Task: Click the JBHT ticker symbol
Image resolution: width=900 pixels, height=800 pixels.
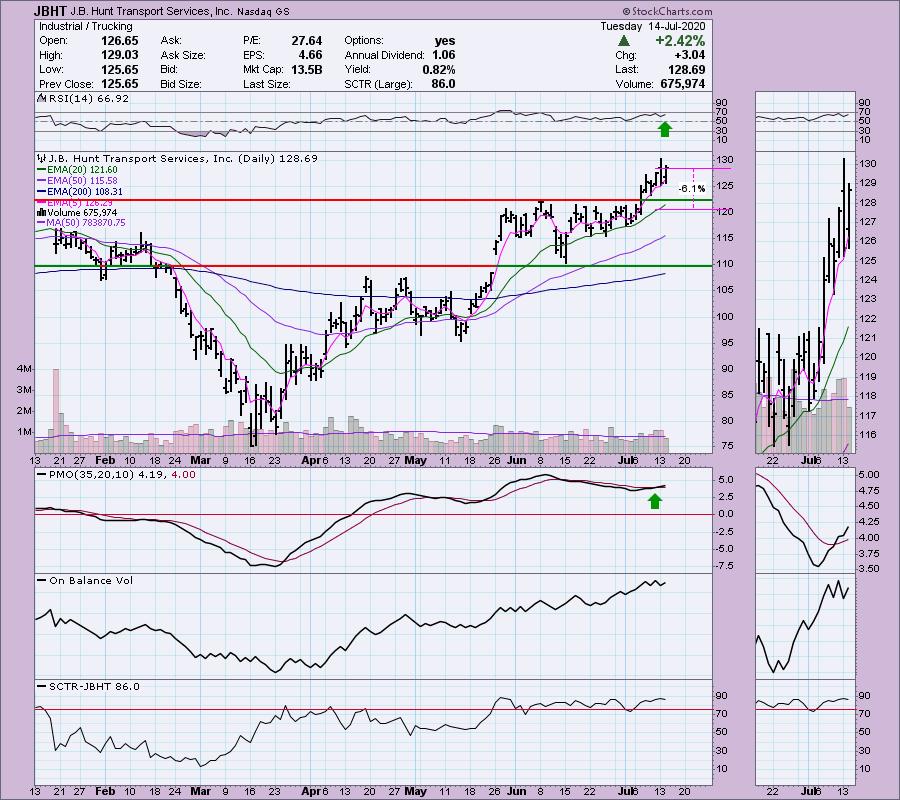Action: tap(51, 11)
